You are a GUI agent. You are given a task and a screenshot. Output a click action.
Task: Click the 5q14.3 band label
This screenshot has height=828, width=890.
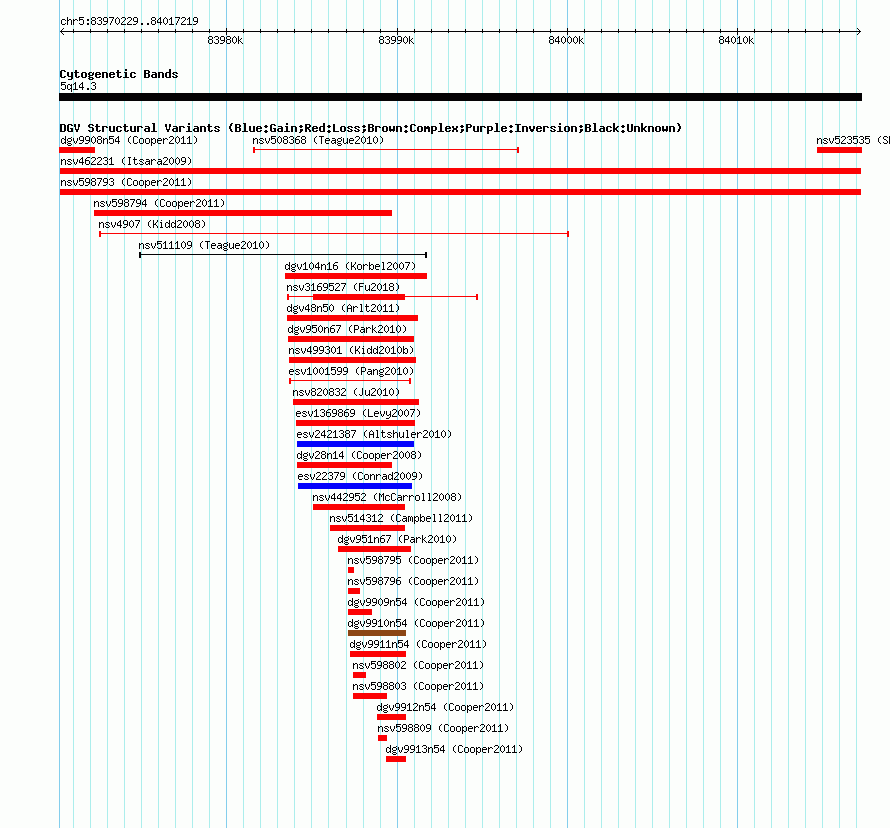[x=78, y=86]
